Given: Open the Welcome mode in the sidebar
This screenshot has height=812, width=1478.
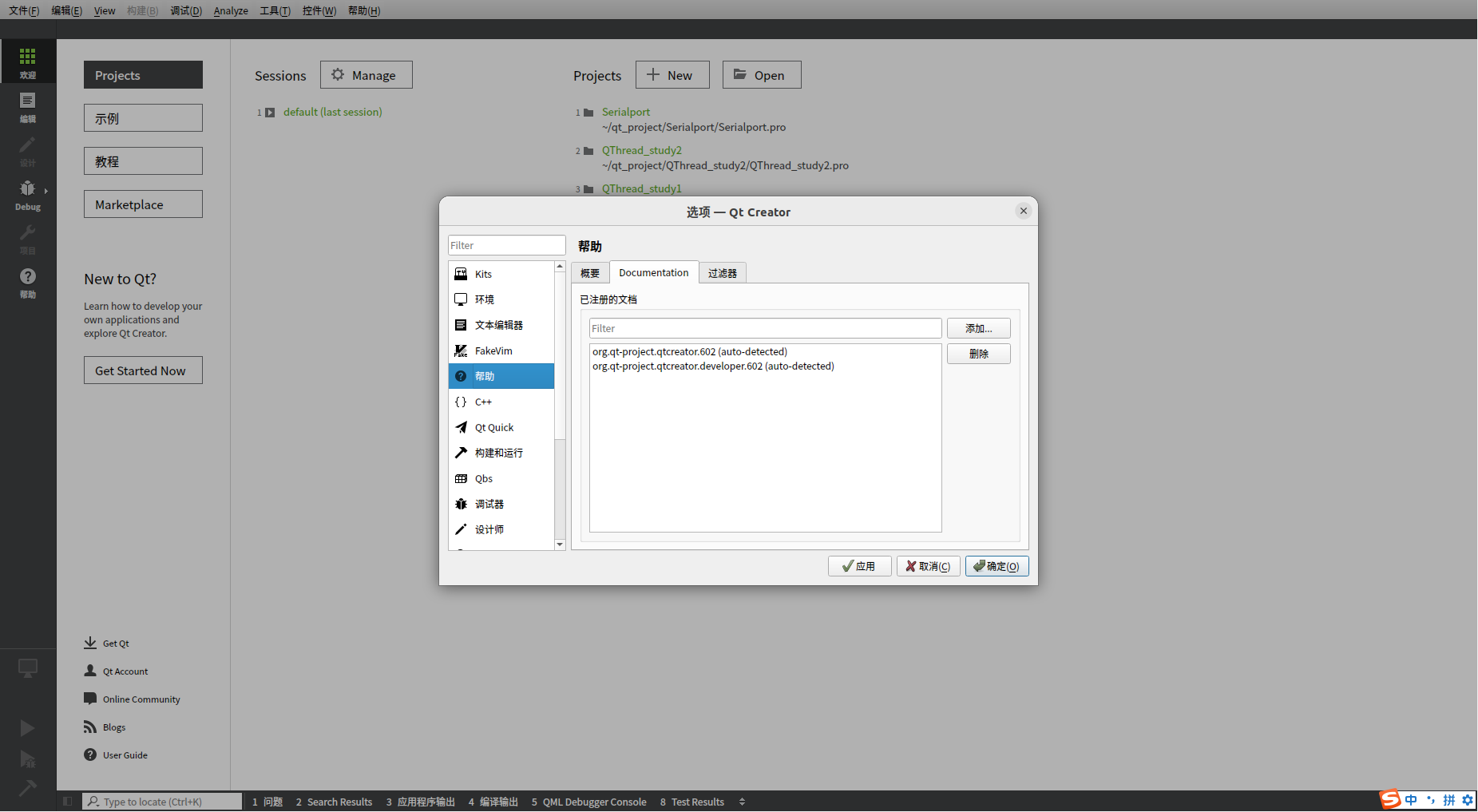Looking at the screenshot, I should click(x=28, y=61).
